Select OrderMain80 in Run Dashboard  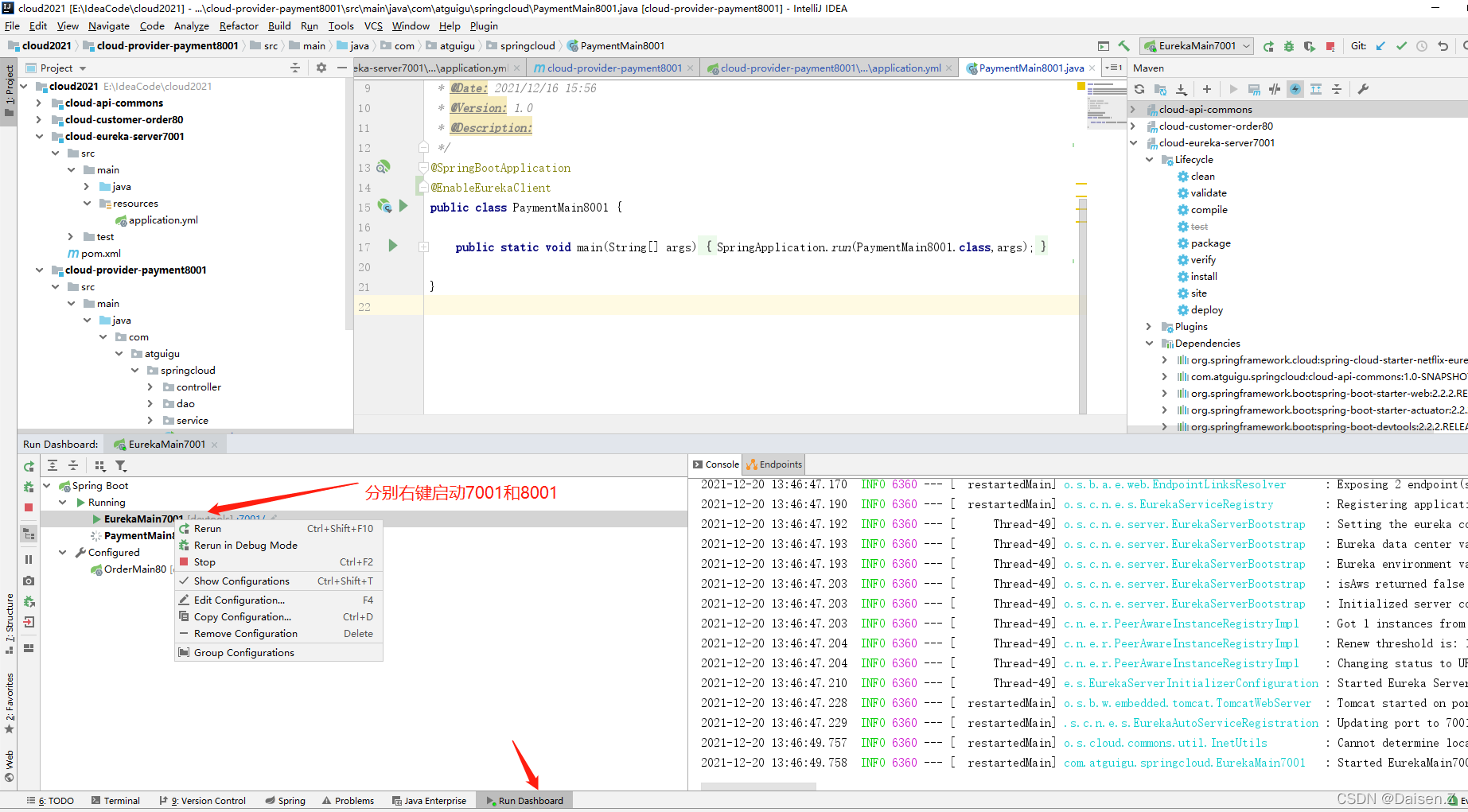(x=135, y=569)
